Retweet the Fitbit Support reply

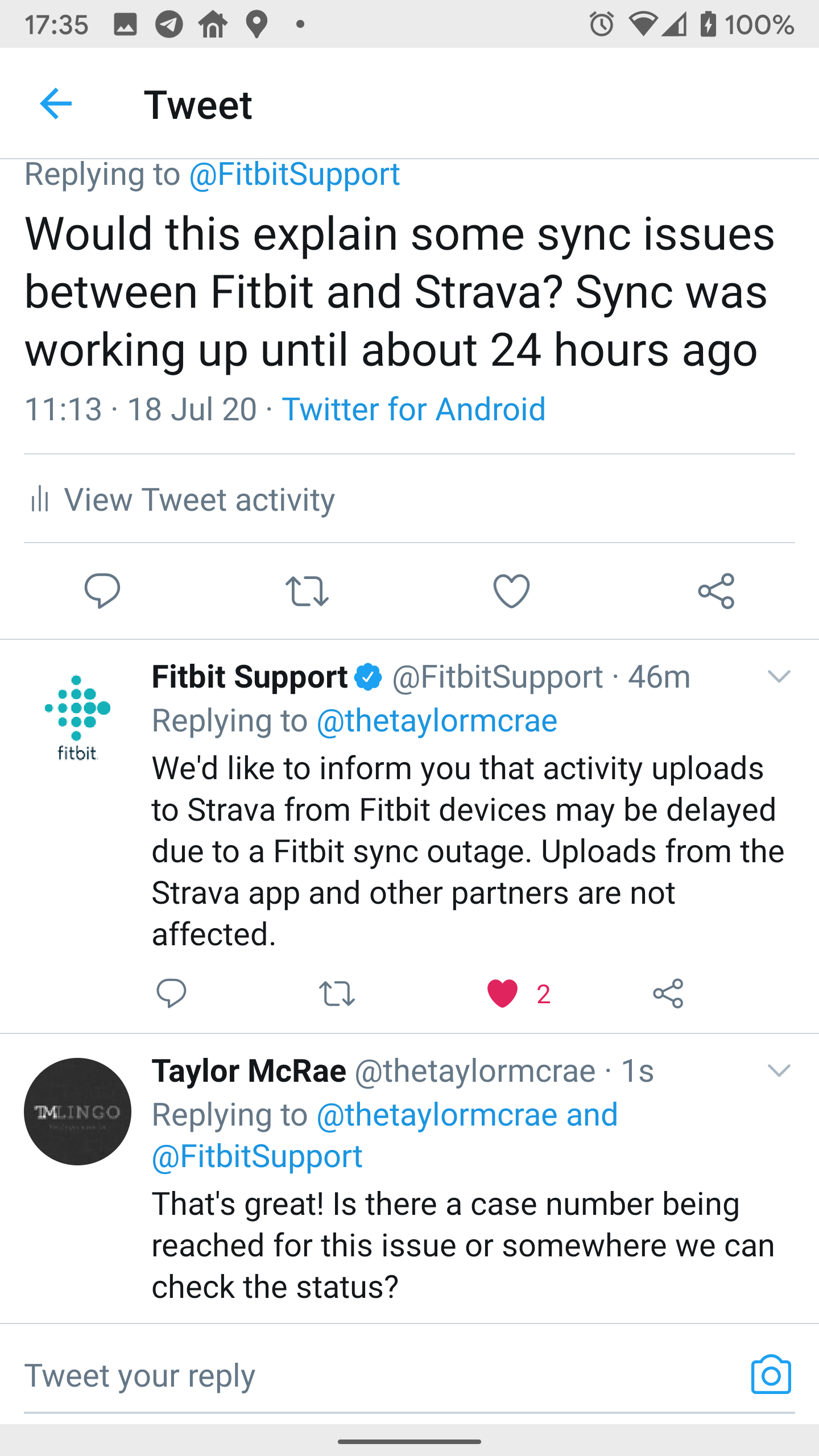pos(337,994)
